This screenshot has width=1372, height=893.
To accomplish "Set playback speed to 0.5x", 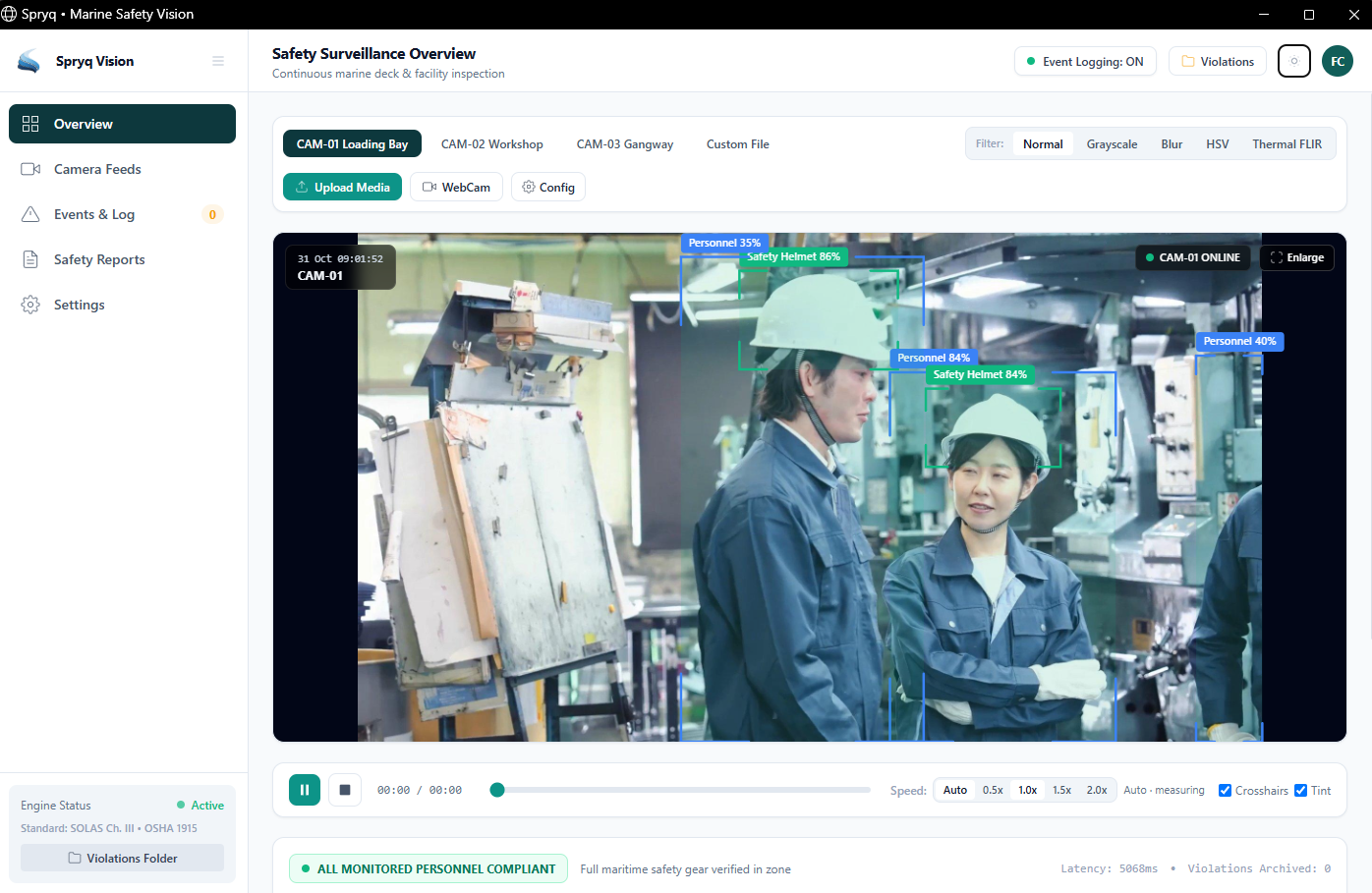I will [x=993, y=790].
